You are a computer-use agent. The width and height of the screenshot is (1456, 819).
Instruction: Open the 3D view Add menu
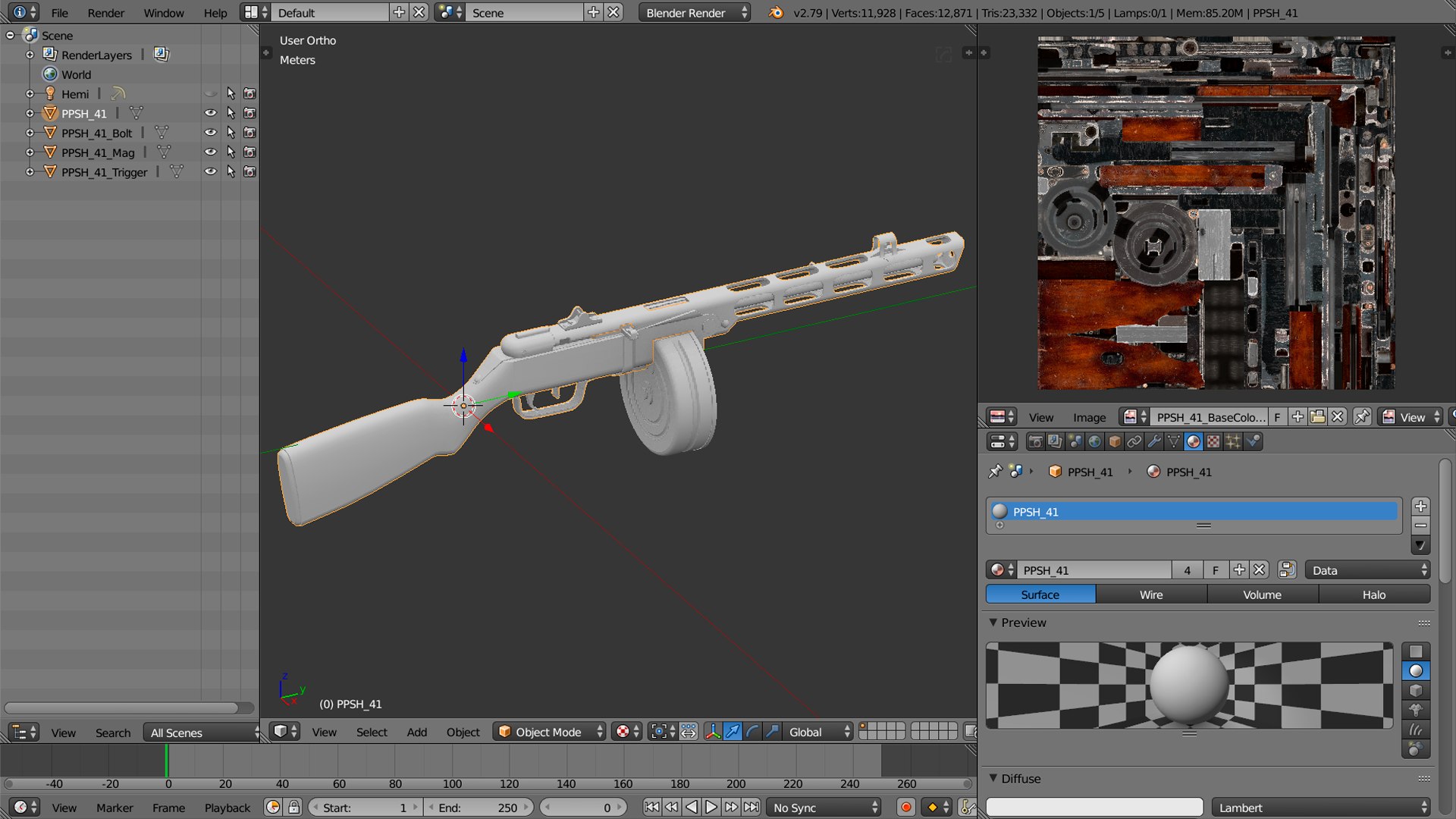416,732
